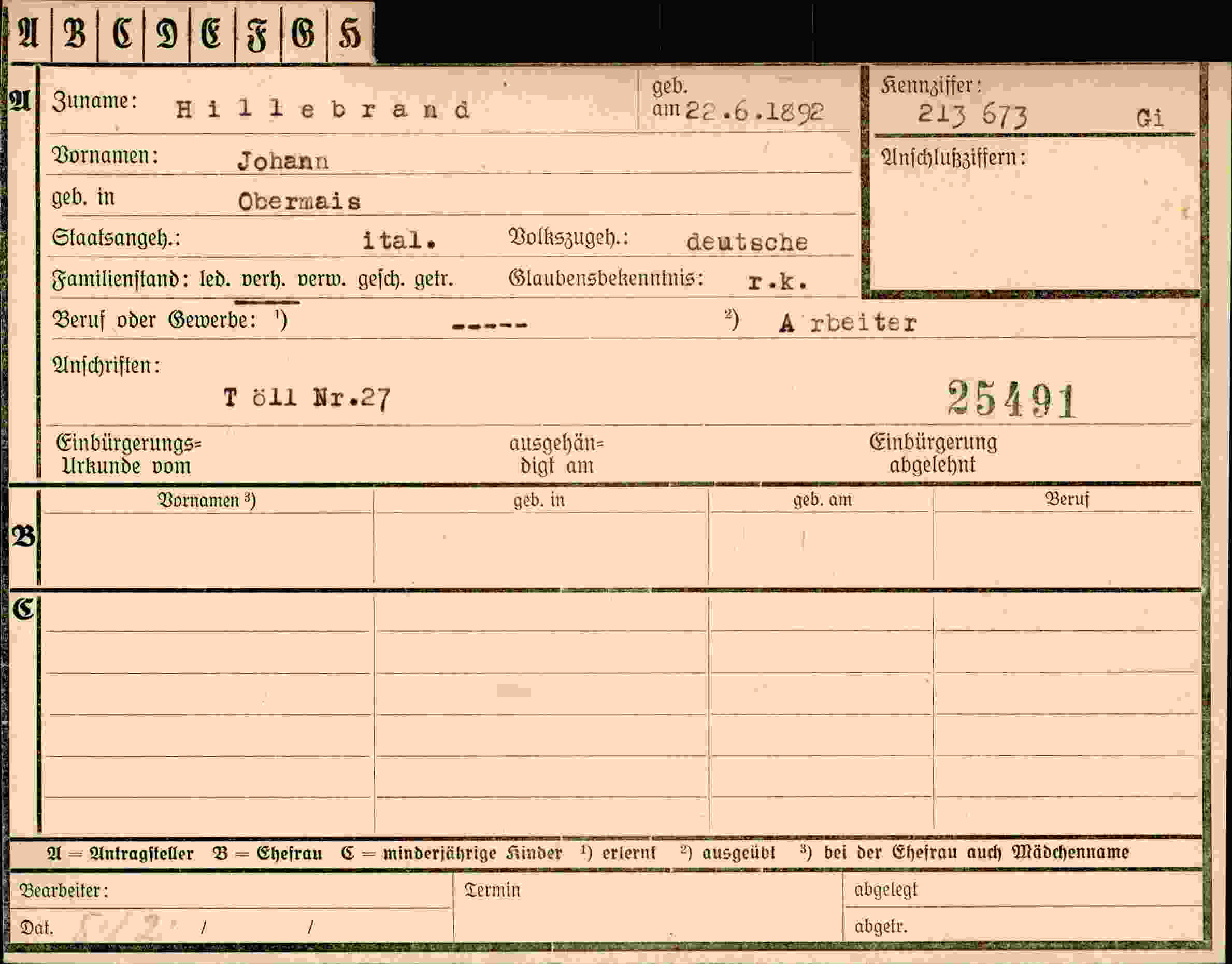This screenshot has height=964, width=1232.
Task: Click the dashes under learned profession
Action: pyautogui.click(x=489, y=325)
